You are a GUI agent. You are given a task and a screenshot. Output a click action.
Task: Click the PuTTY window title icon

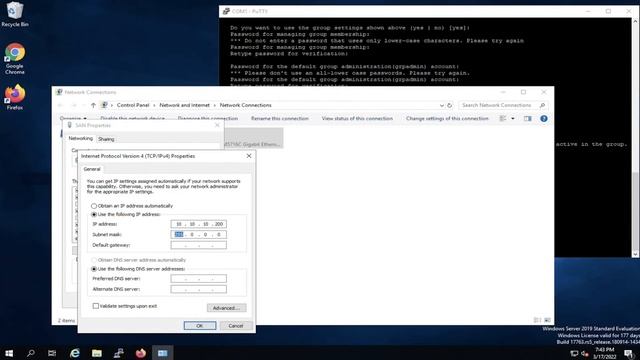[x=226, y=11]
